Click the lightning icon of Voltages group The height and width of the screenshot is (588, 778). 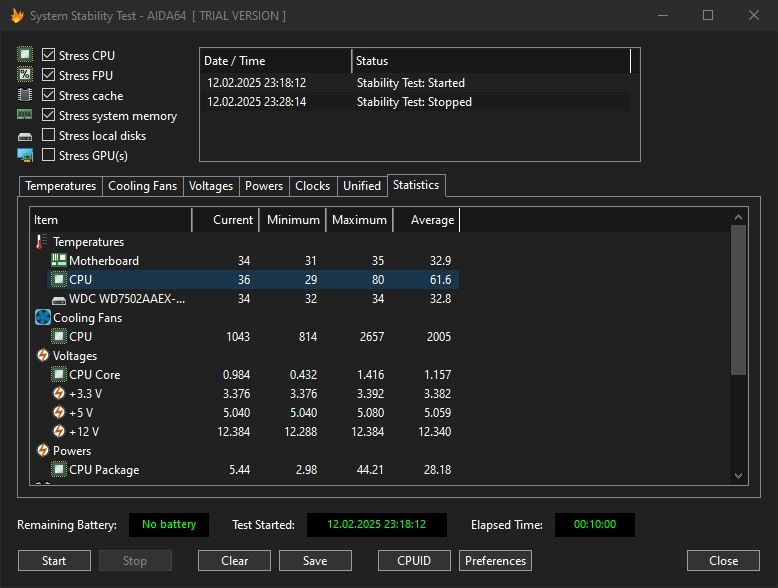click(x=43, y=355)
